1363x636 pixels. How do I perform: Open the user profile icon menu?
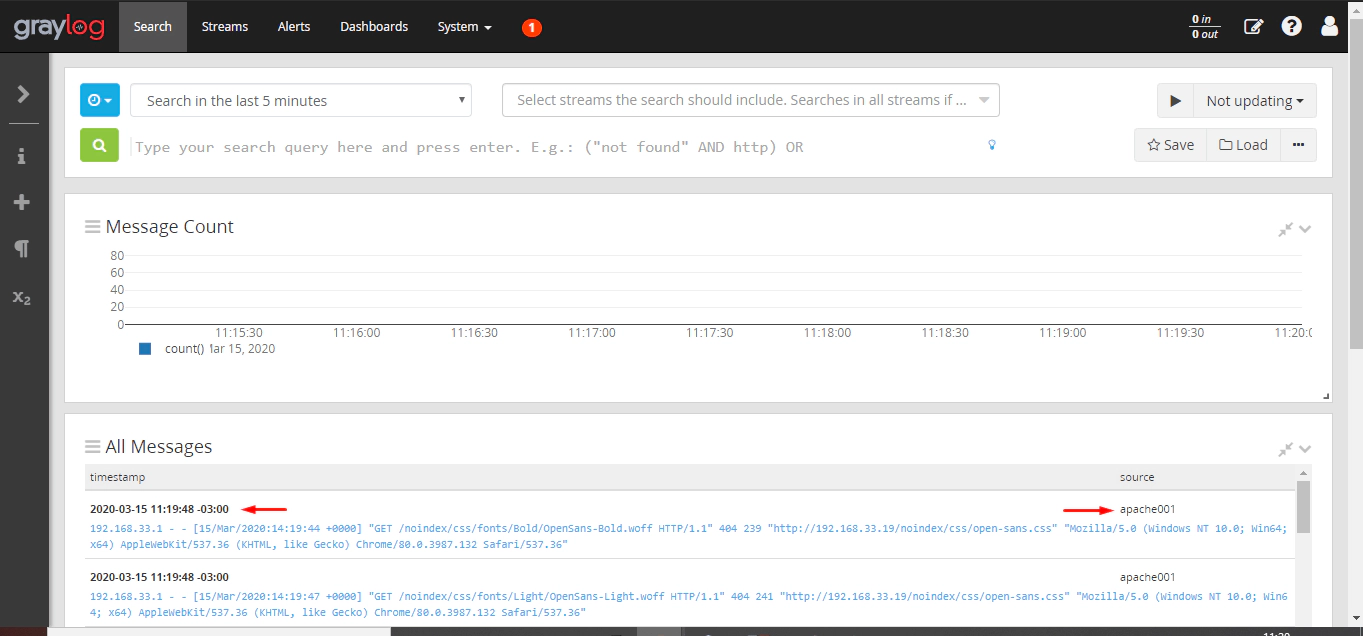tap(1329, 27)
